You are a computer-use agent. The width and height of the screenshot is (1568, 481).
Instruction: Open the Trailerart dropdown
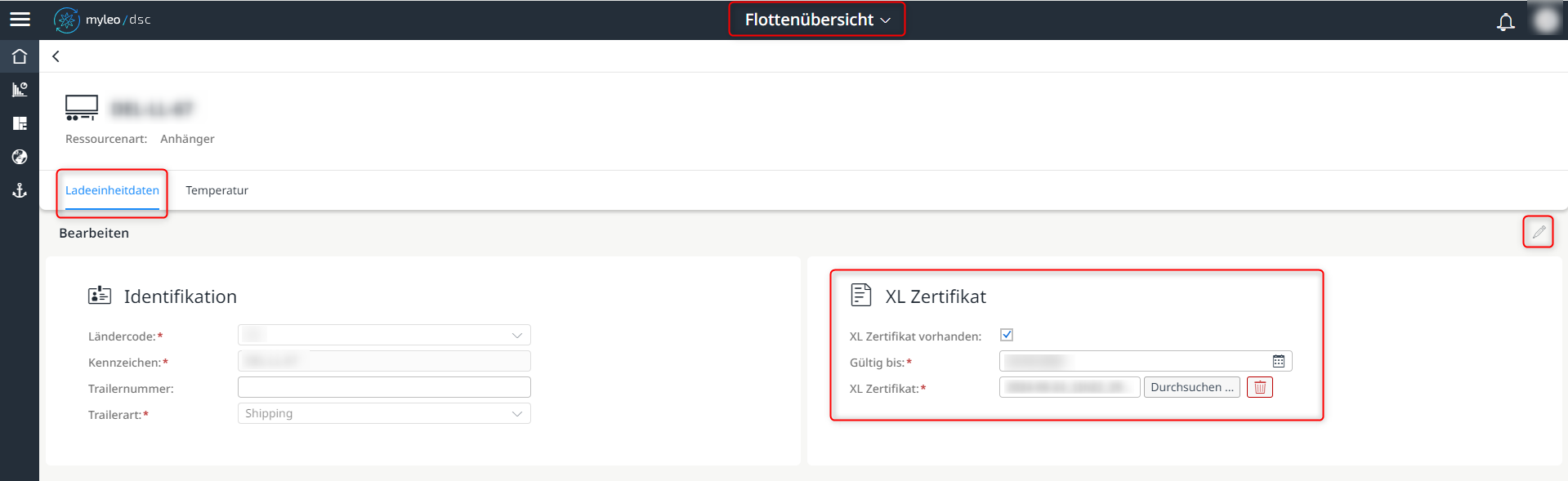(384, 413)
